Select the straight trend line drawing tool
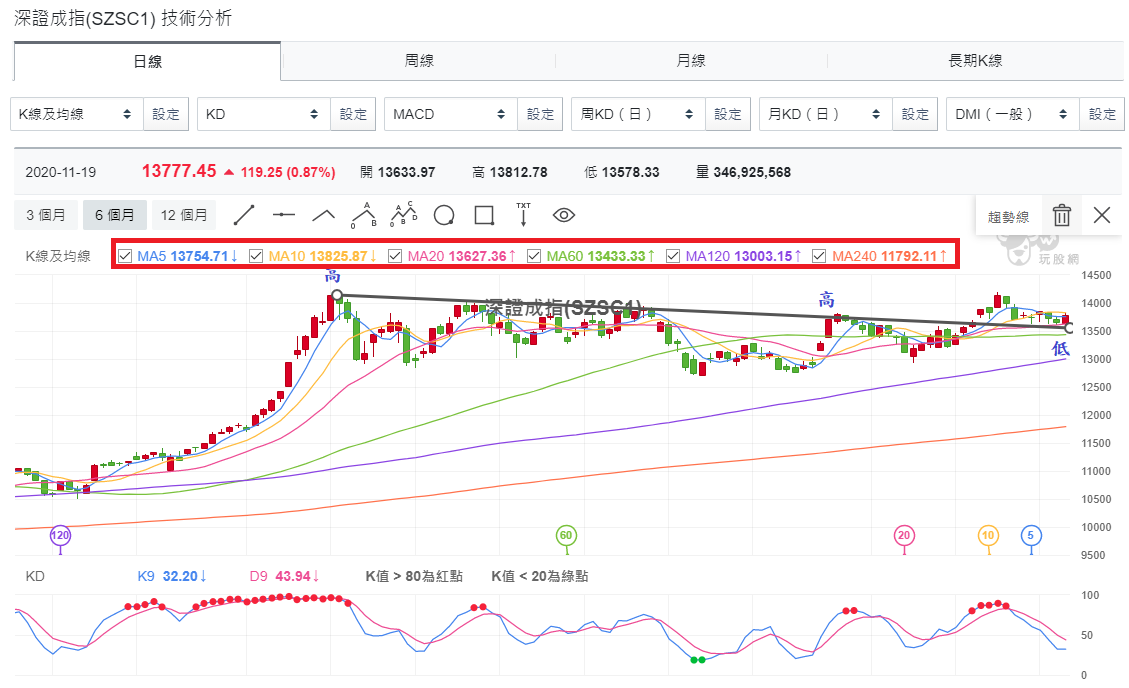Image resolution: width=1129 pixels, height=688 pixels. 244,214
